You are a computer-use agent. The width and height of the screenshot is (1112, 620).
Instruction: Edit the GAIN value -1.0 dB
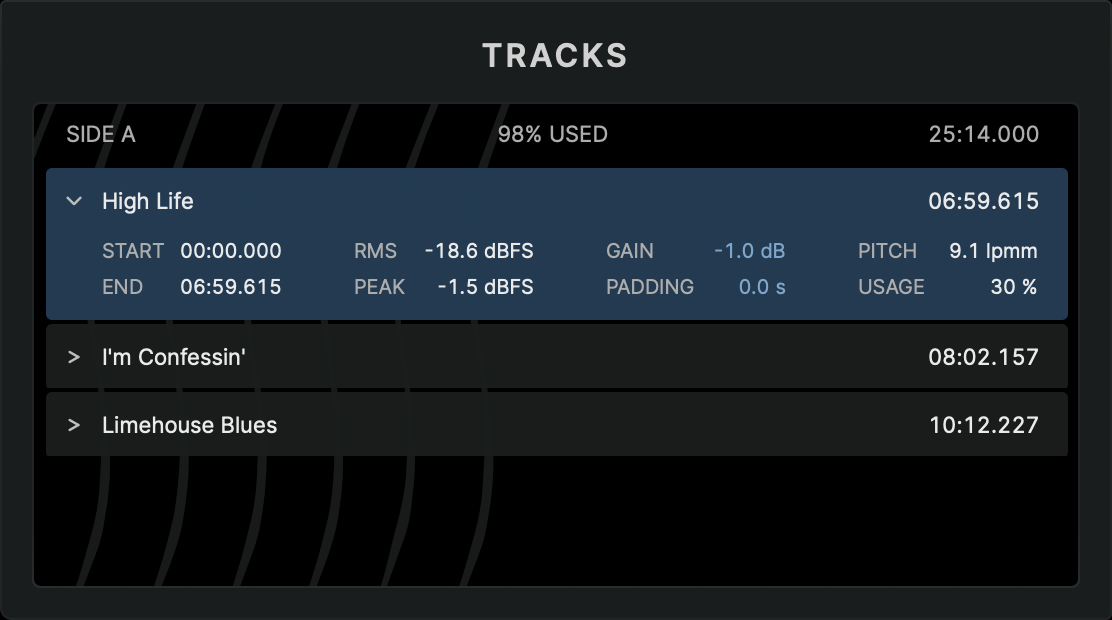click(x=749, y=251)
